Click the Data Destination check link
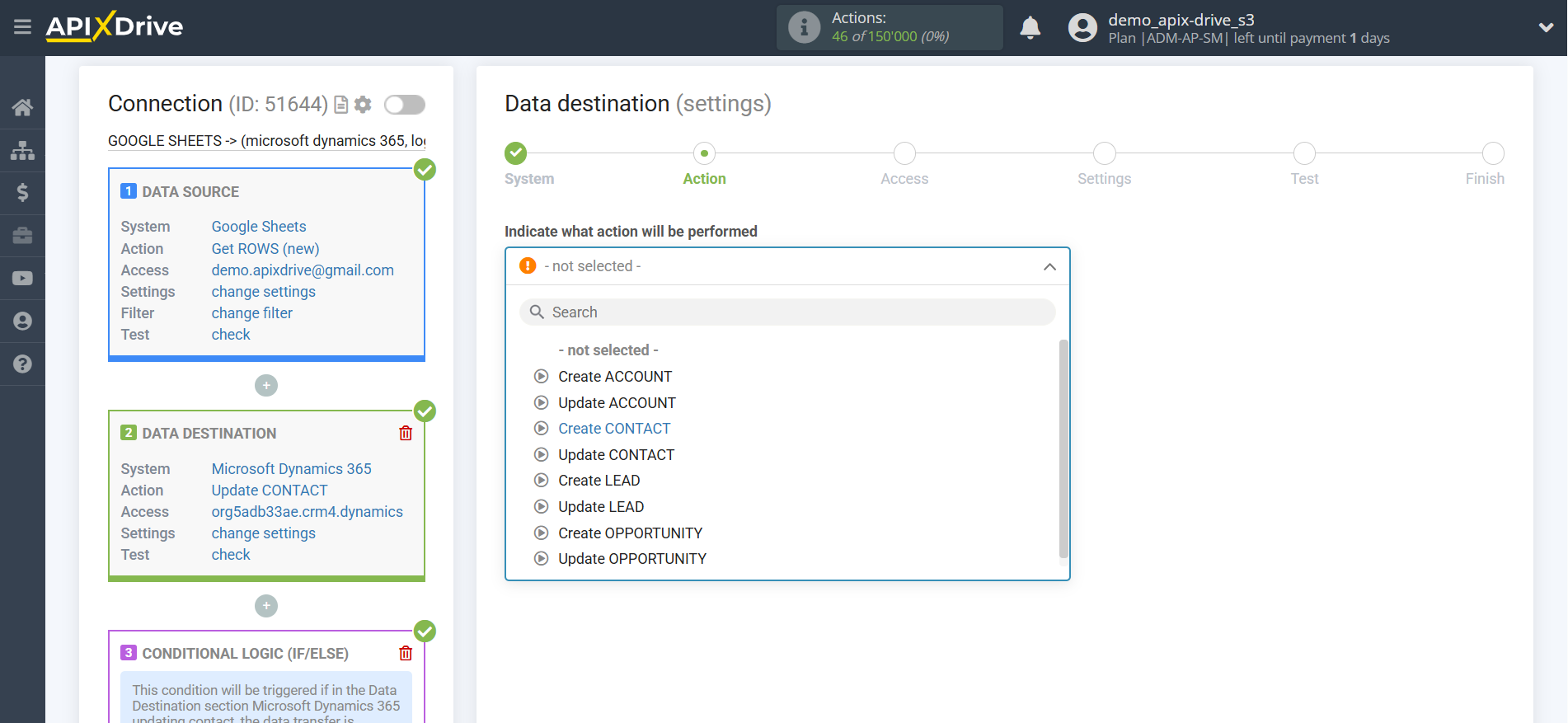Image resolution: width=1568 pixels, height=723 pixels. (x=231, y=554)
